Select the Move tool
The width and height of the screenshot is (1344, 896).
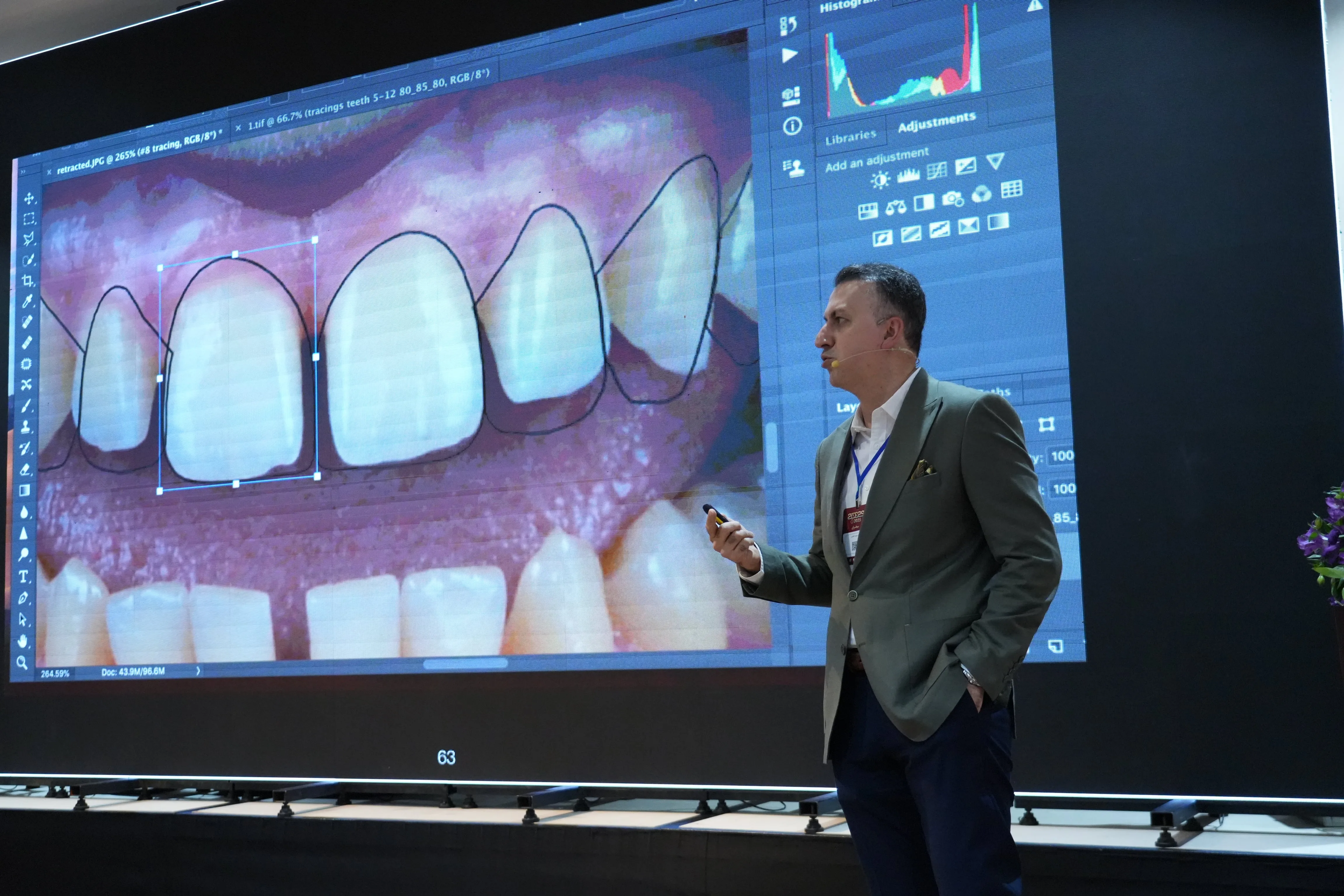29,198
